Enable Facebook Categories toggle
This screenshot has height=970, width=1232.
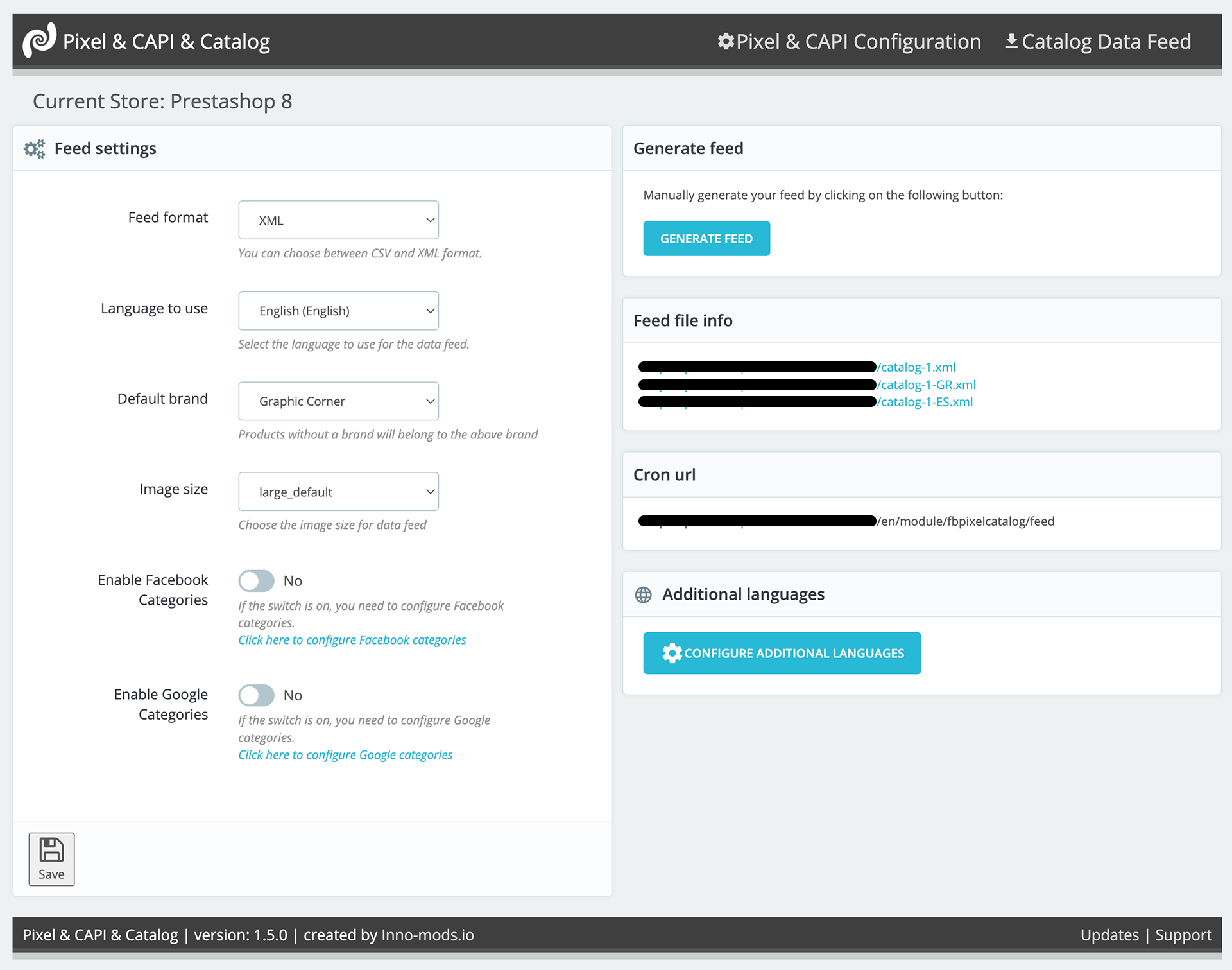click(257, 581)
